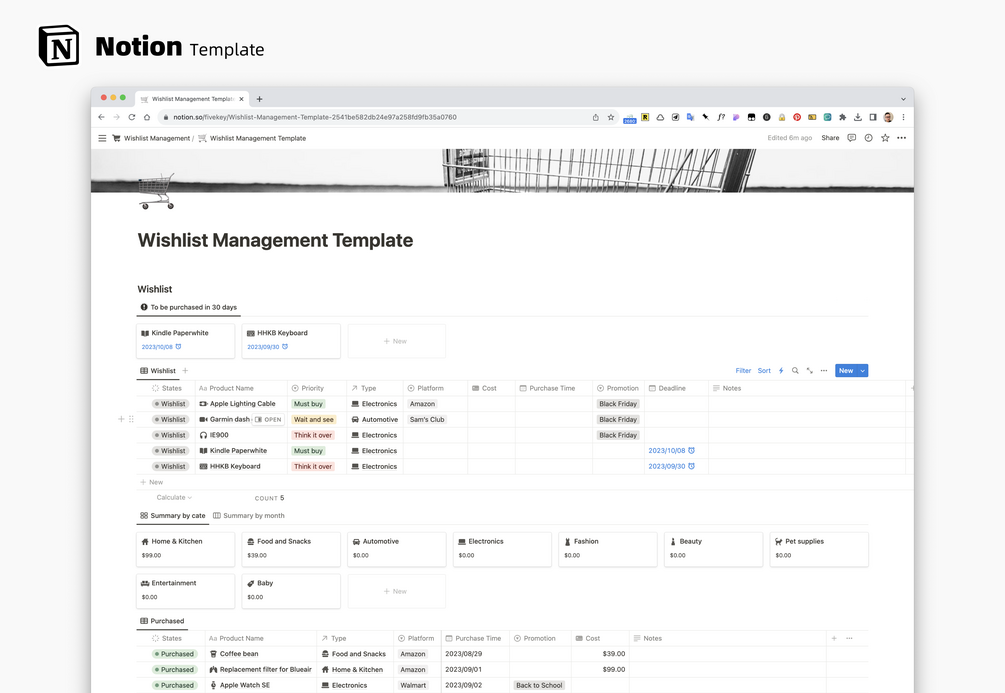This screenshot has width=1005, height=693.
Task: Reload the browser page
Action: click(131, 117)
